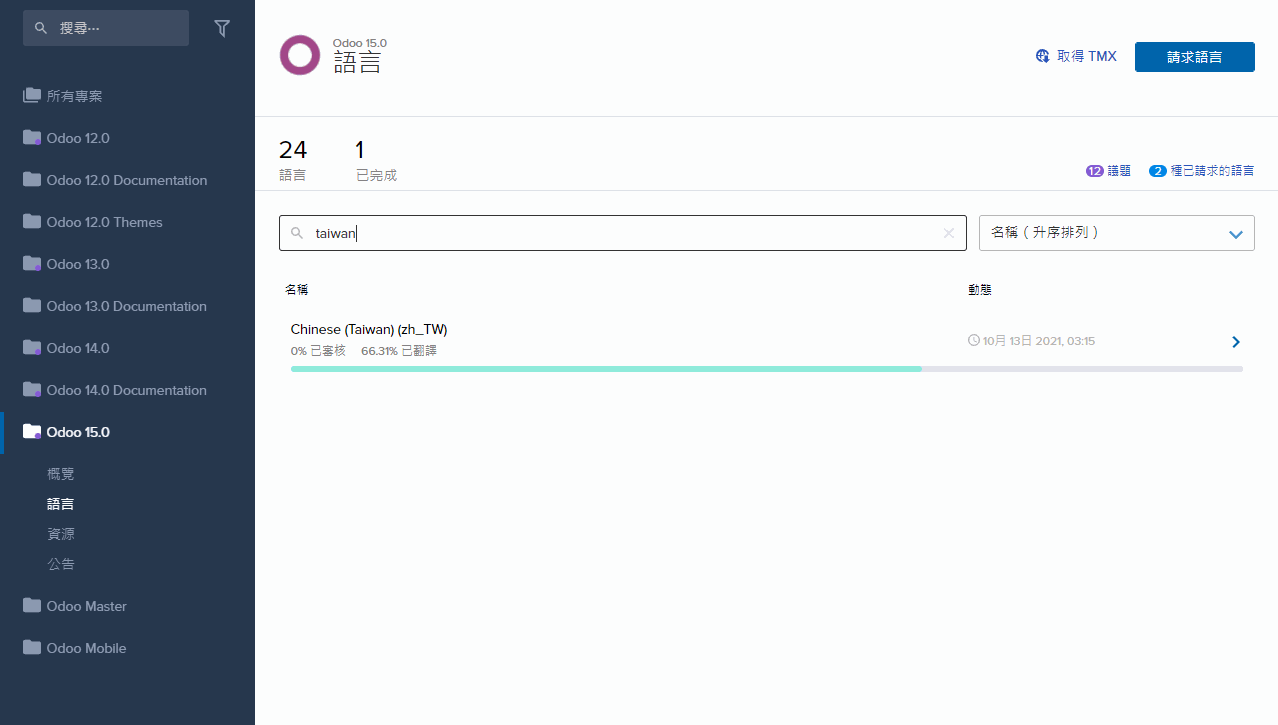
Task: Click the 2 種已請求的語言 badge
Action: point(1201,171)
